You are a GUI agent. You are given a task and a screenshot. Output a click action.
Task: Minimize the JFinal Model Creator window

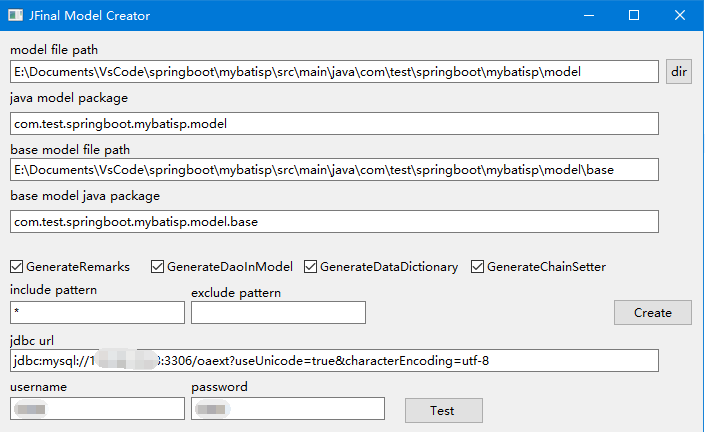tap(589, 15)
